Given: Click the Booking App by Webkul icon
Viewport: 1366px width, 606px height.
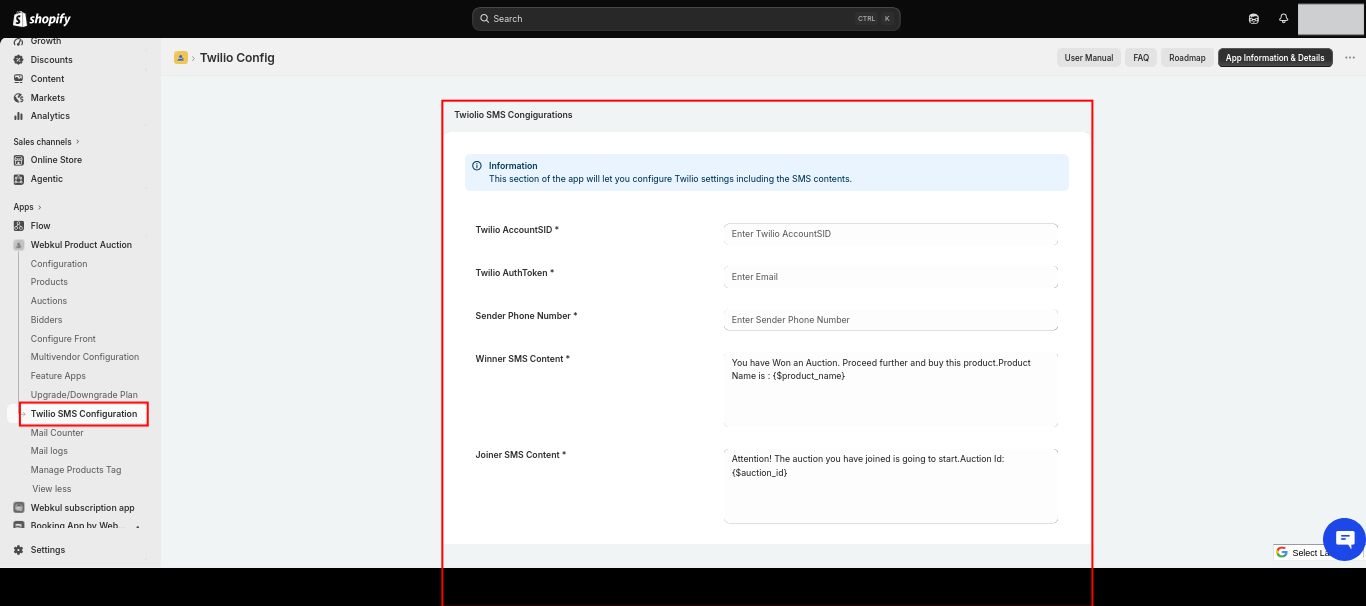Looking at the screenshot, I should tap(19, 526).
